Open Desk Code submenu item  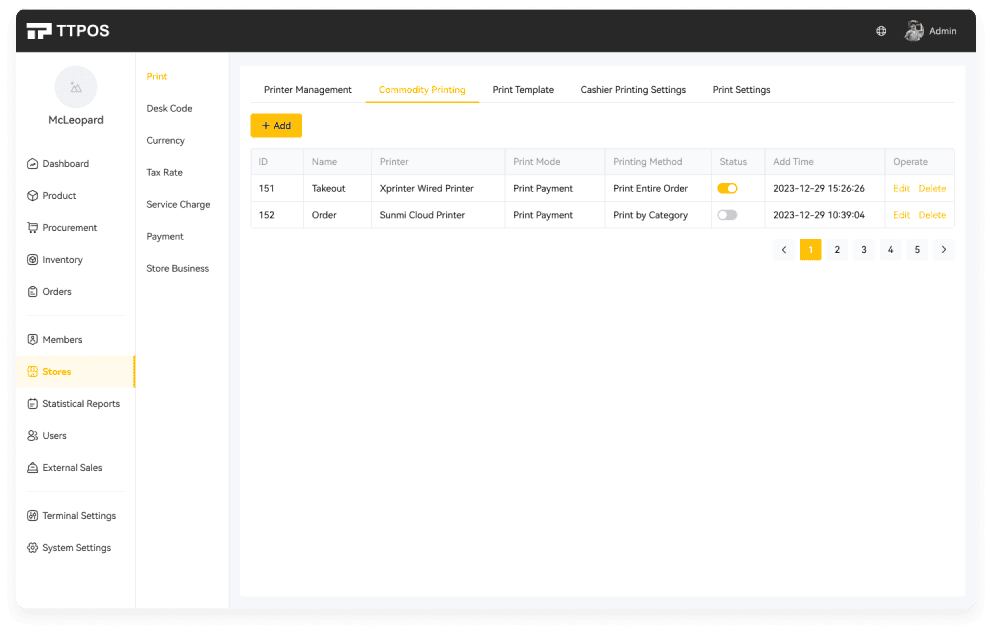click(x=170, y=109)
